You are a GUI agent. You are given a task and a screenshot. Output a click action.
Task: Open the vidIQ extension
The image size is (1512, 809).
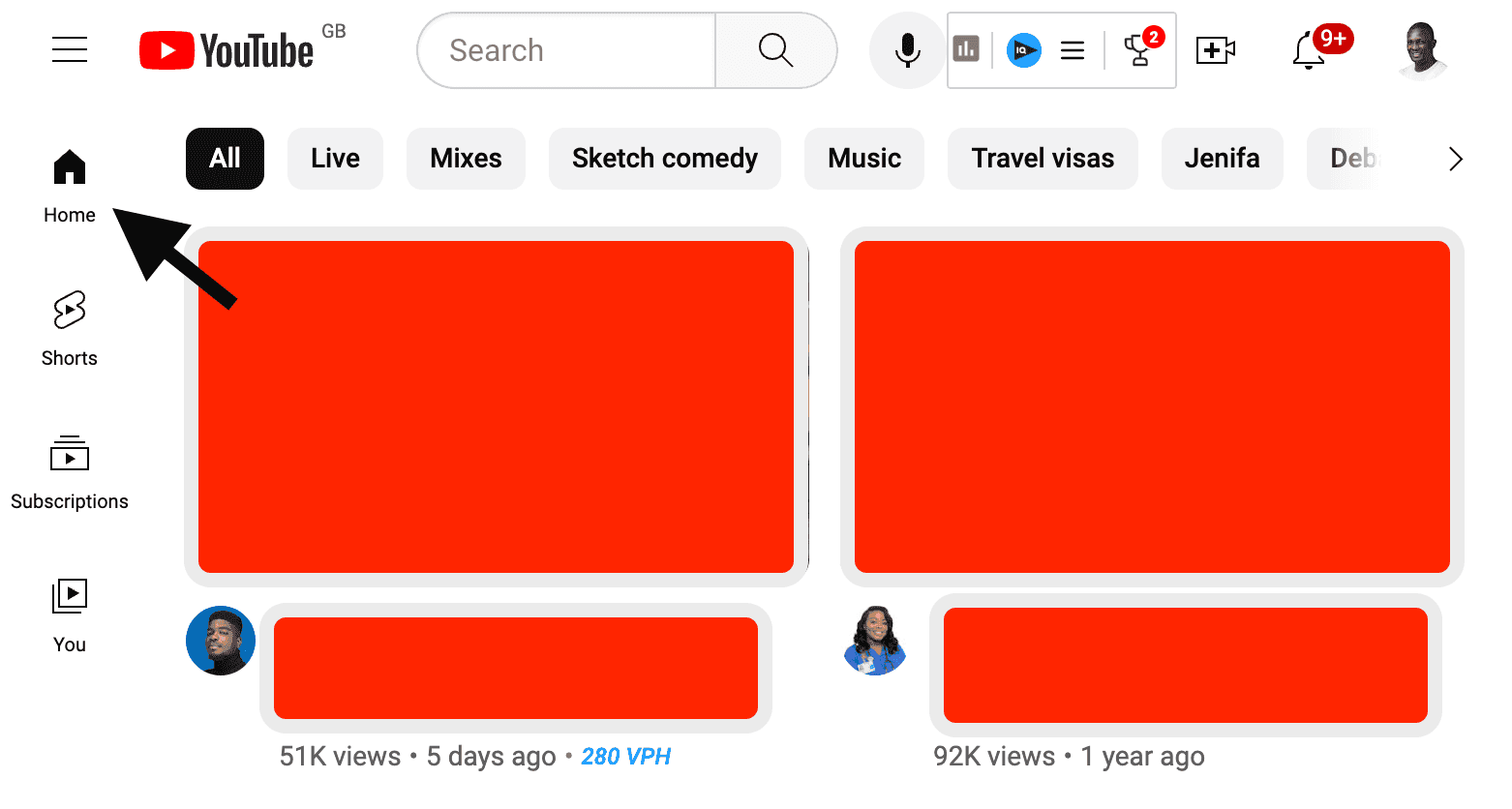(1024, 50)
